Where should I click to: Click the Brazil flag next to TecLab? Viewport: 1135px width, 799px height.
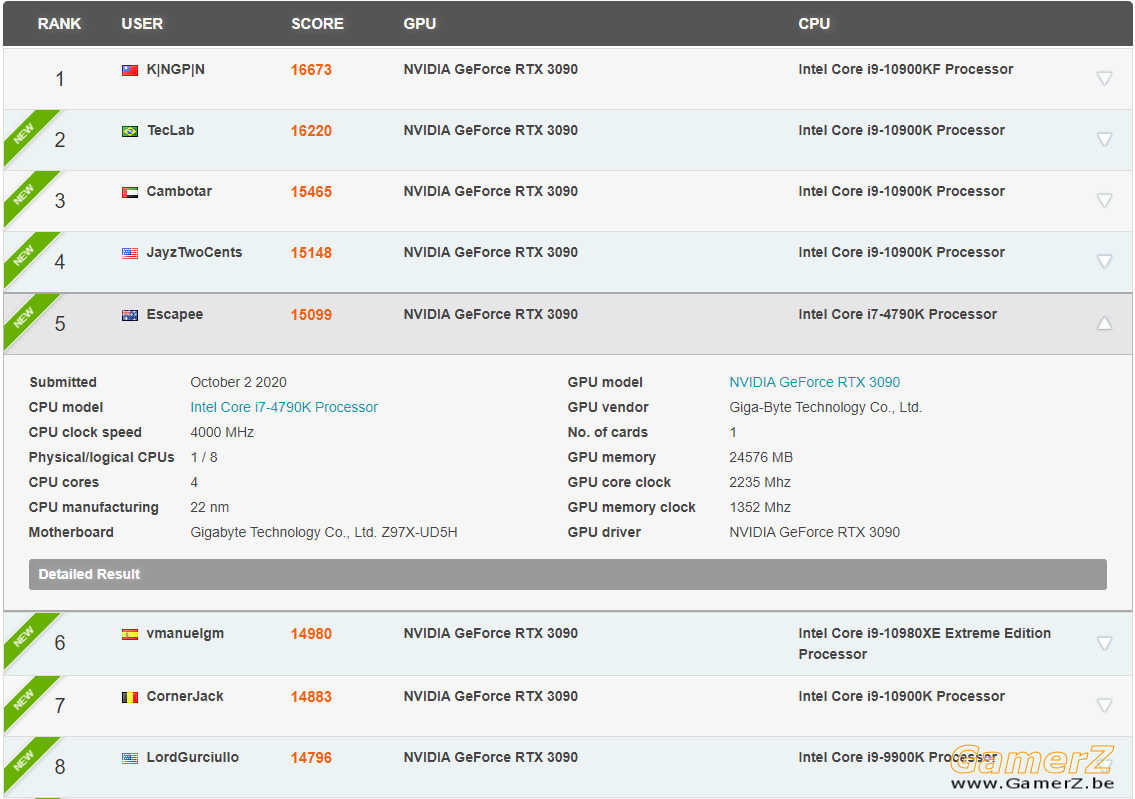coord(130,131)
